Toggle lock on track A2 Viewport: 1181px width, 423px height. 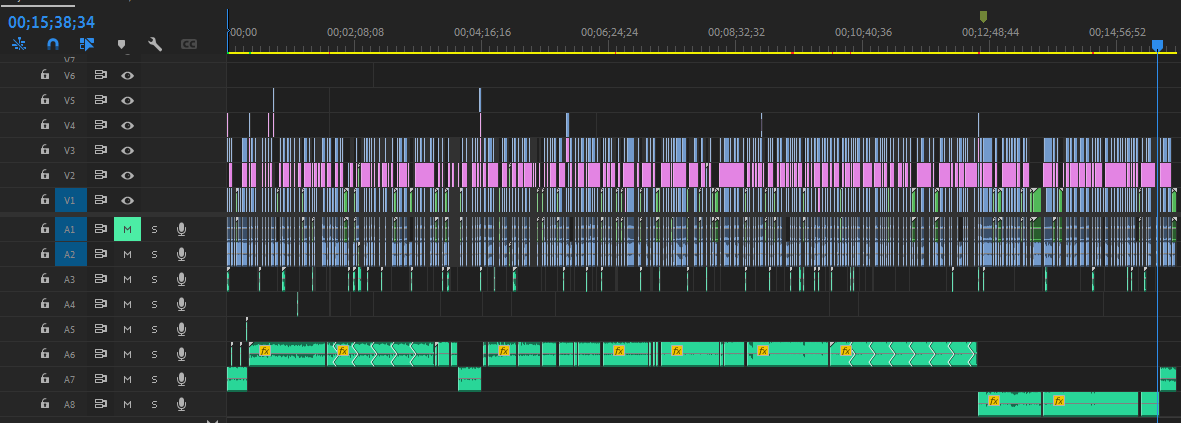coord(44,254)
